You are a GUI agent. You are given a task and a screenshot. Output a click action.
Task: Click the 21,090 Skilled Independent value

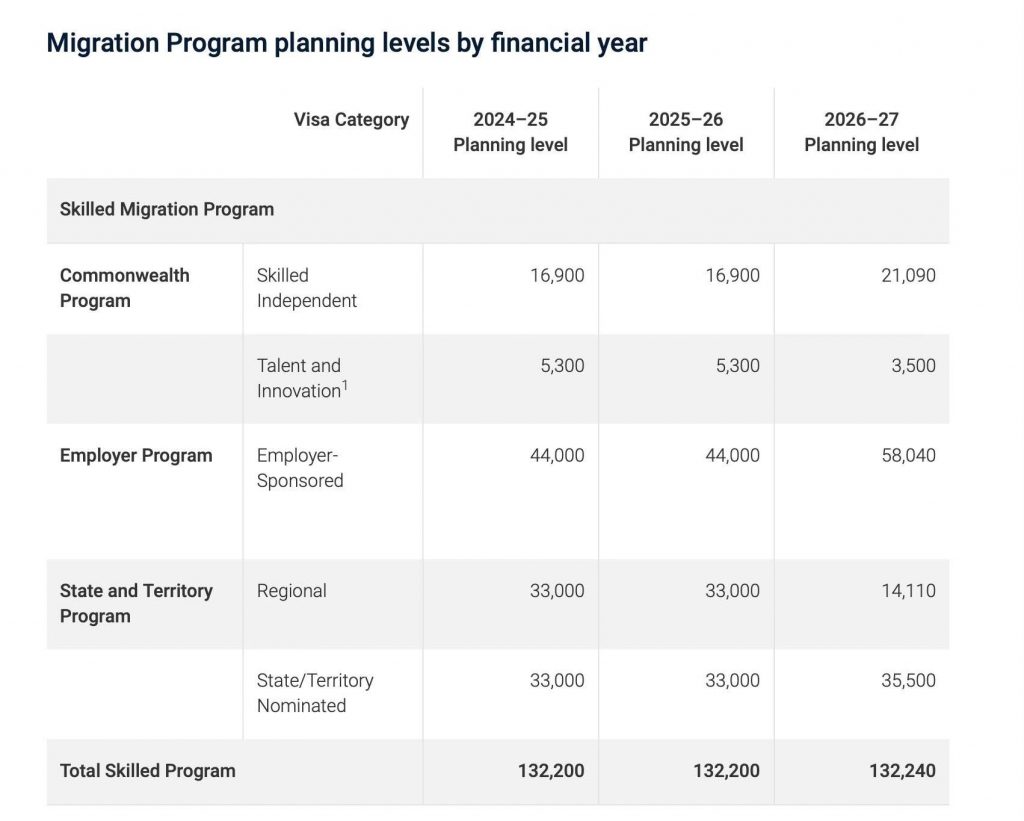point(908,276)
